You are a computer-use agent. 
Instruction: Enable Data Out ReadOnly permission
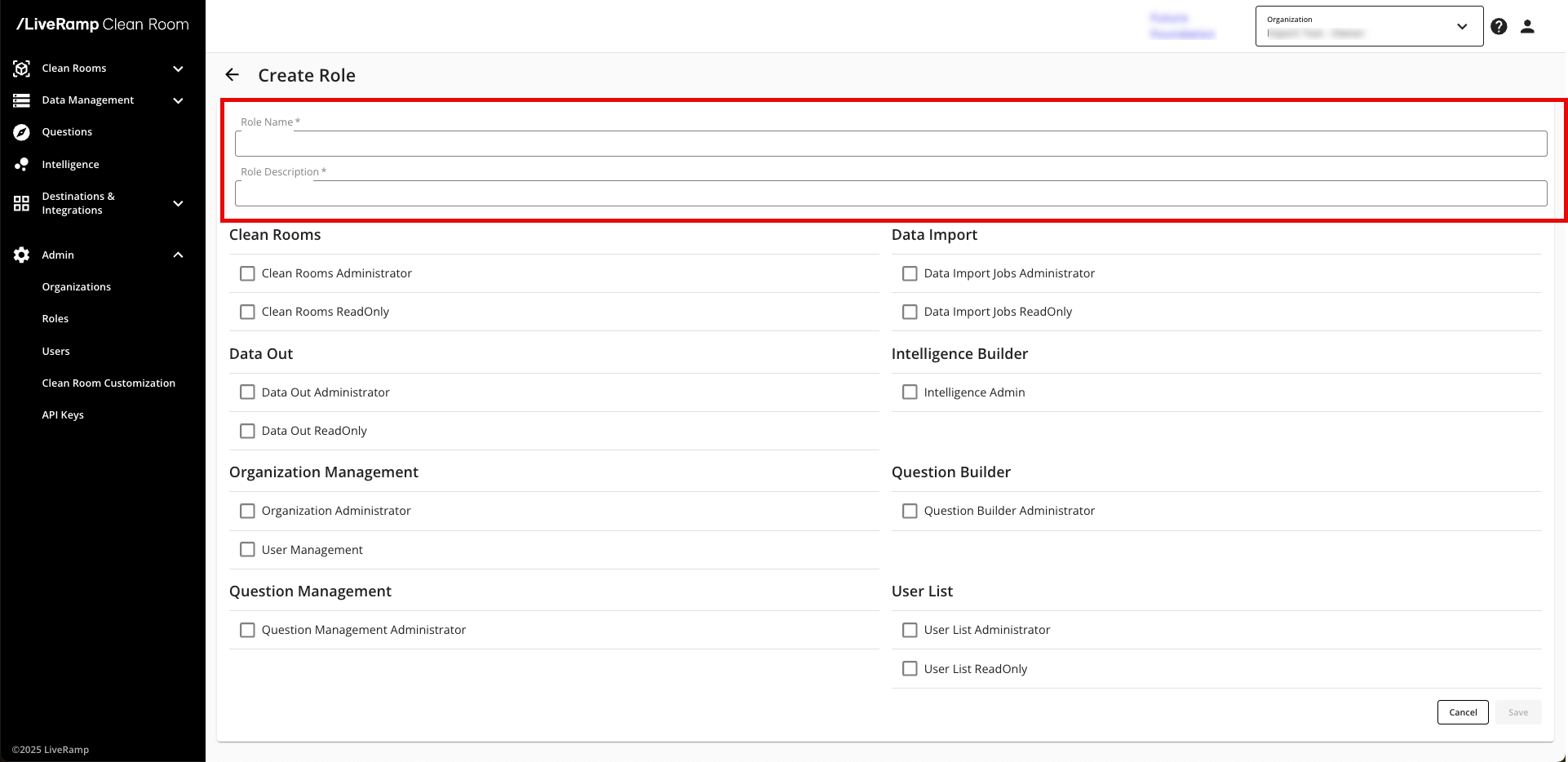(247, 431)
